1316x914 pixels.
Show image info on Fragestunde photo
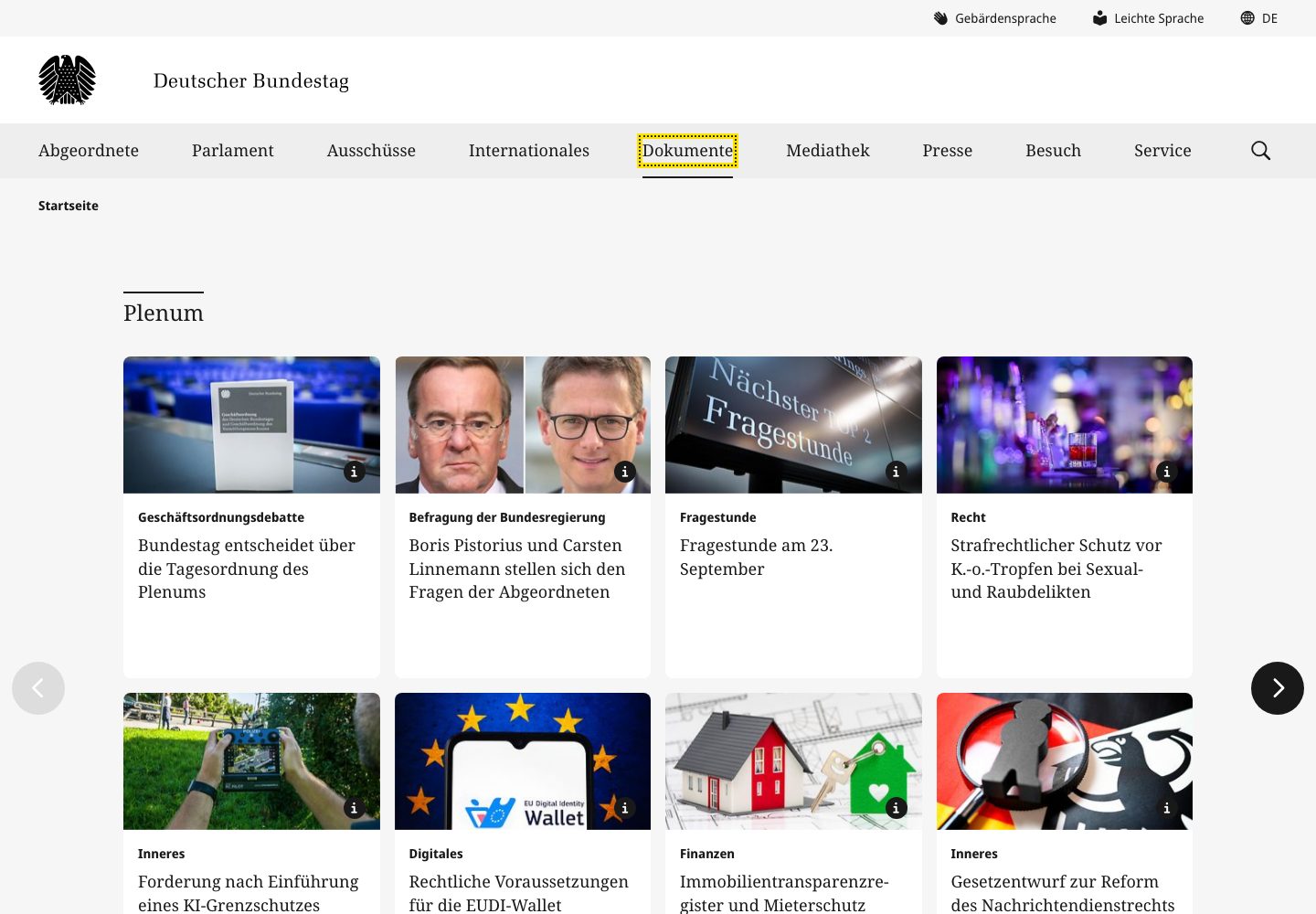click(x=896, y=472)
